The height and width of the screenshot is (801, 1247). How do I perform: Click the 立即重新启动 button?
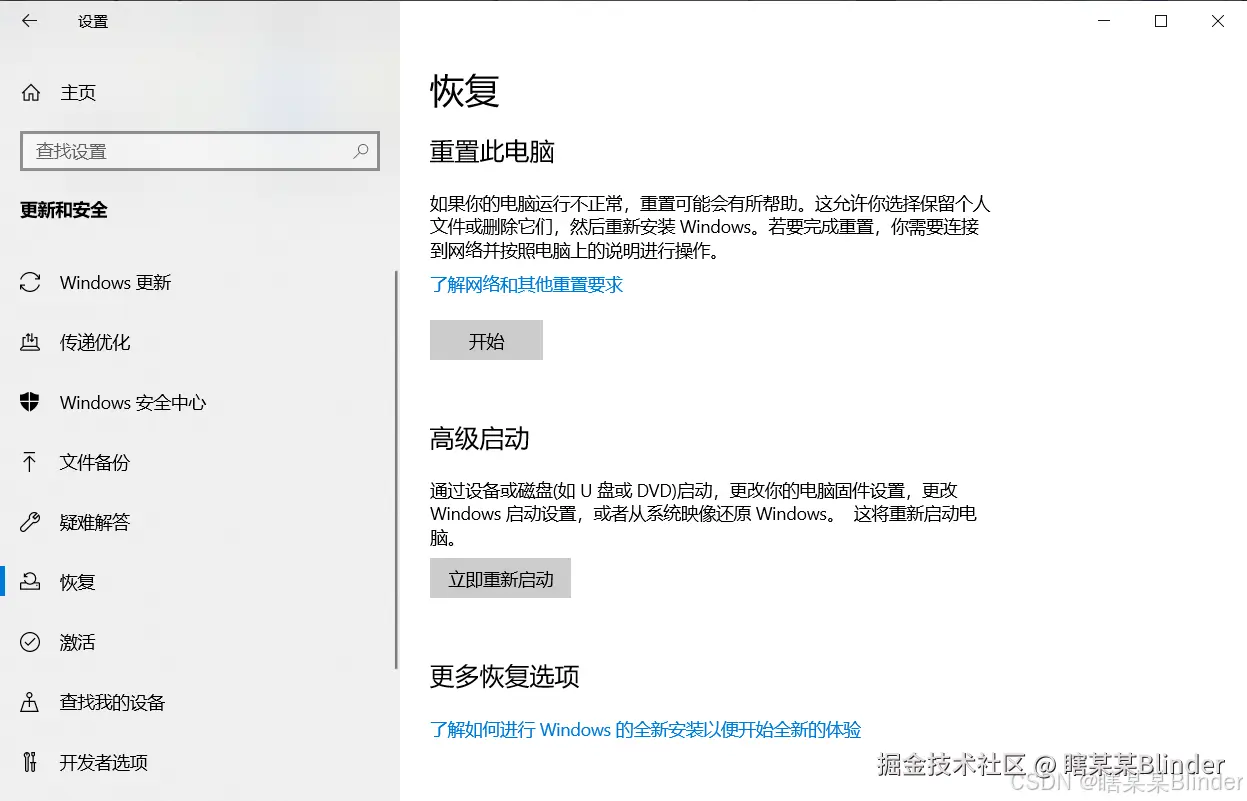500,578
